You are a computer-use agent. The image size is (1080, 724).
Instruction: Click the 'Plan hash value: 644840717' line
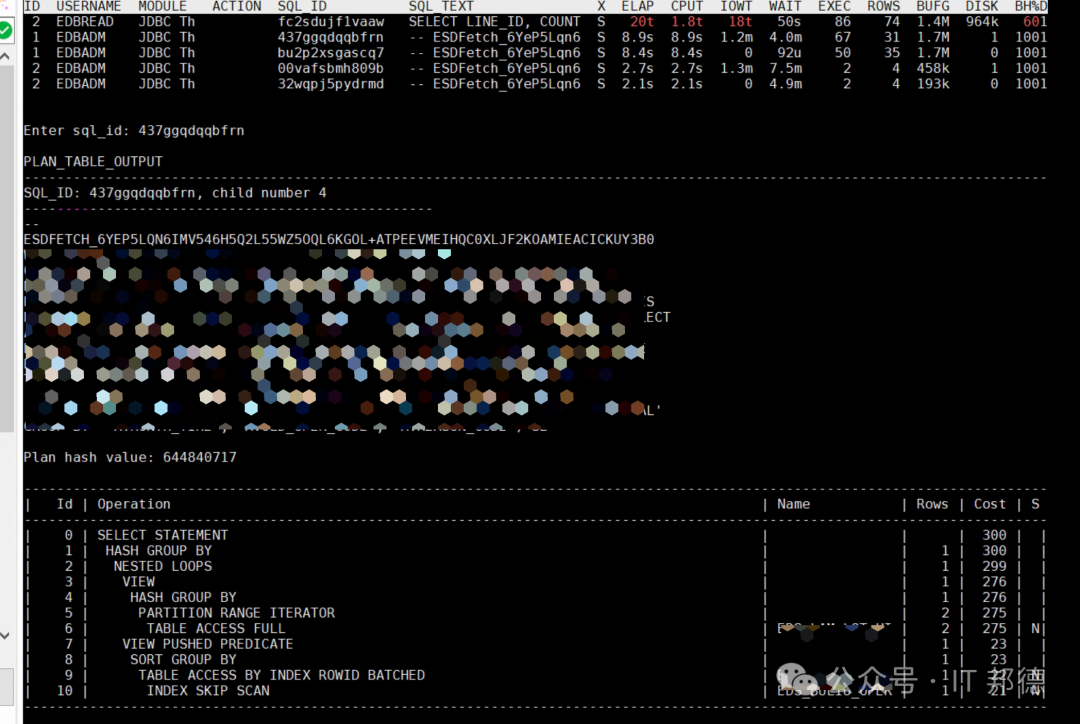[130, 457]
